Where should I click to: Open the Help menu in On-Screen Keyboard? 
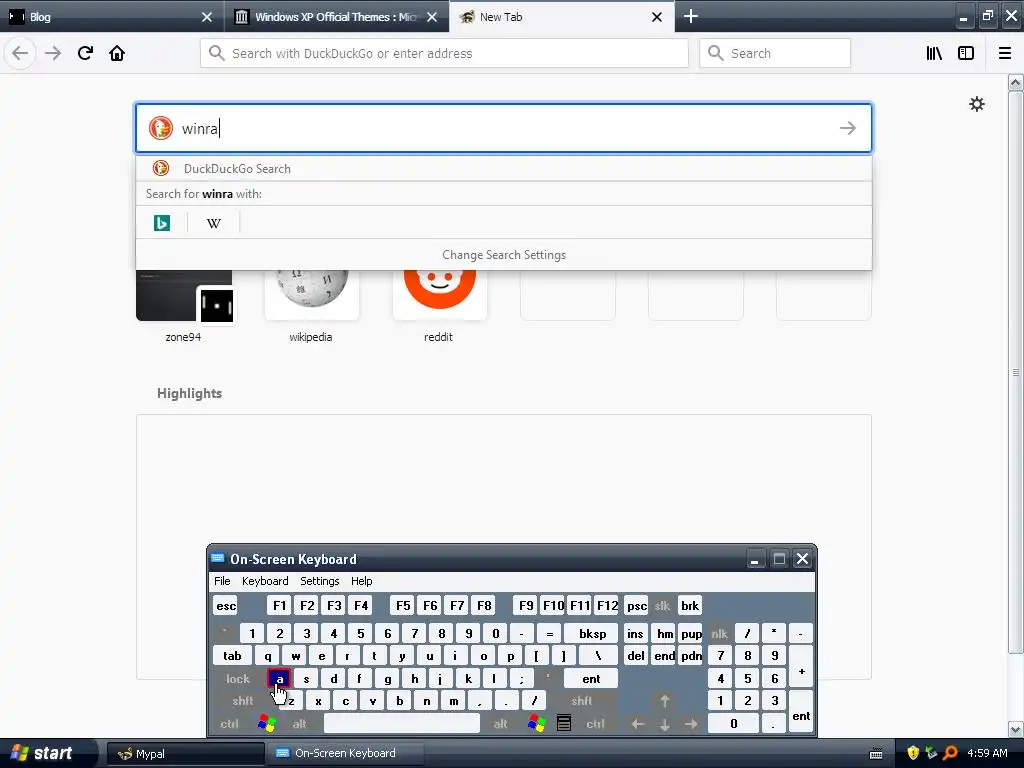pyautogui.click(x=361, y=581)
